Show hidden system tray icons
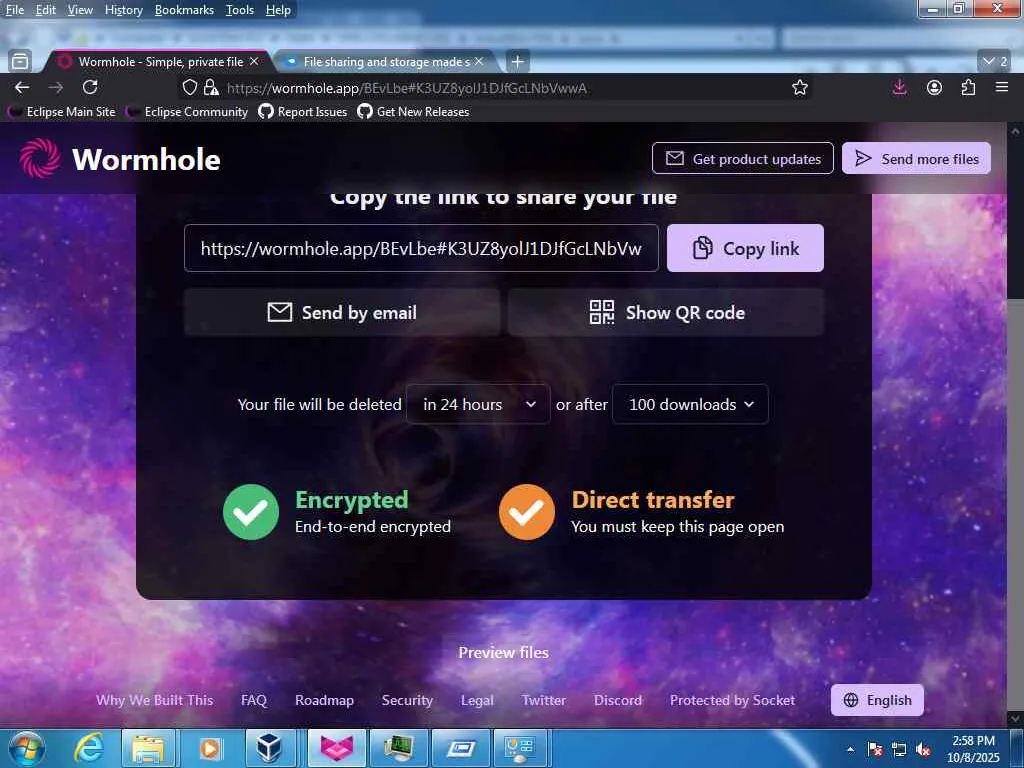 [850, 750]
